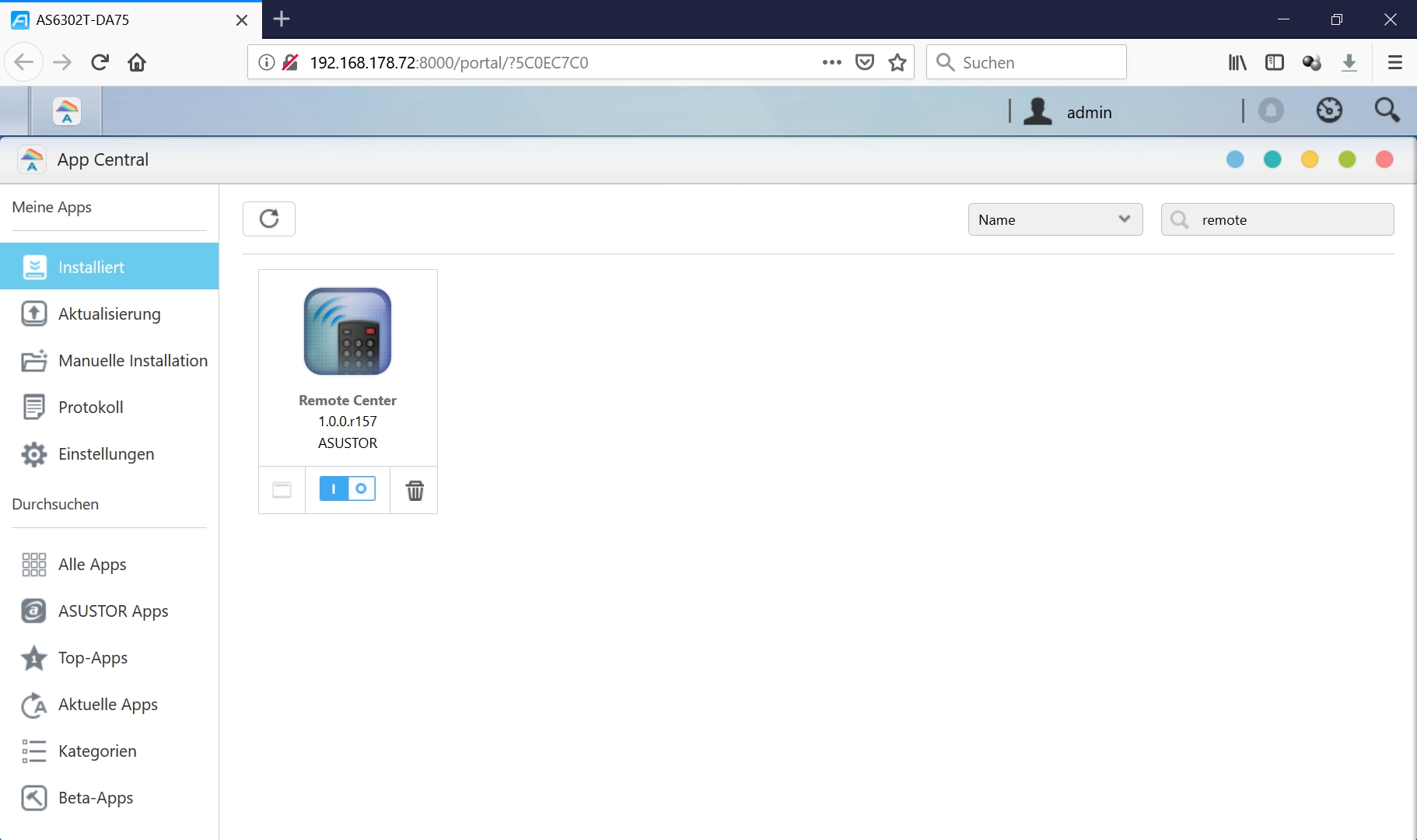The image size is (1417, 840).
Task: Click the teal window control dot
Action: click(x=1272, y=159)
